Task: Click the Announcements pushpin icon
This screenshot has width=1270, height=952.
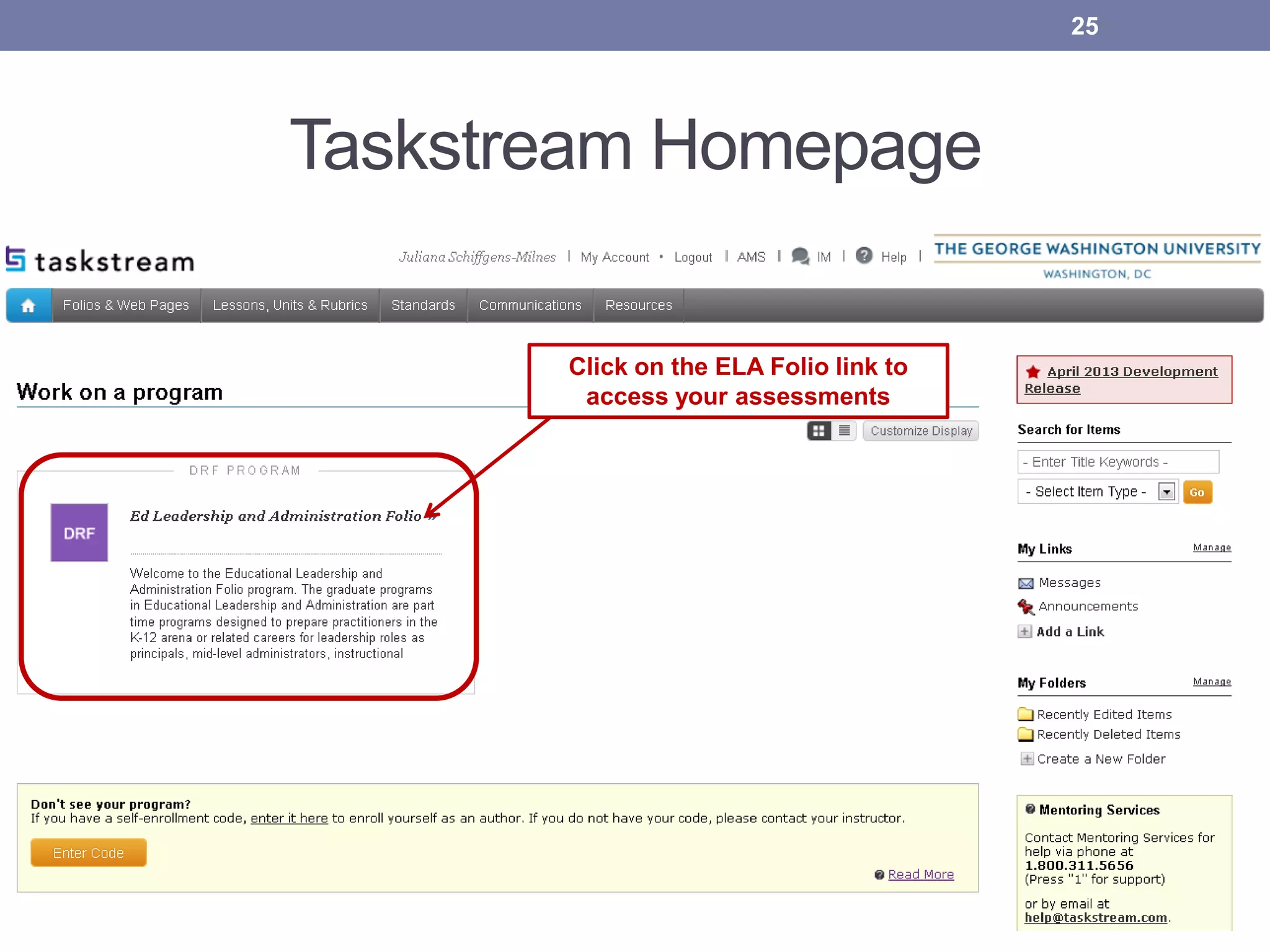Action: coord(1026,607)
